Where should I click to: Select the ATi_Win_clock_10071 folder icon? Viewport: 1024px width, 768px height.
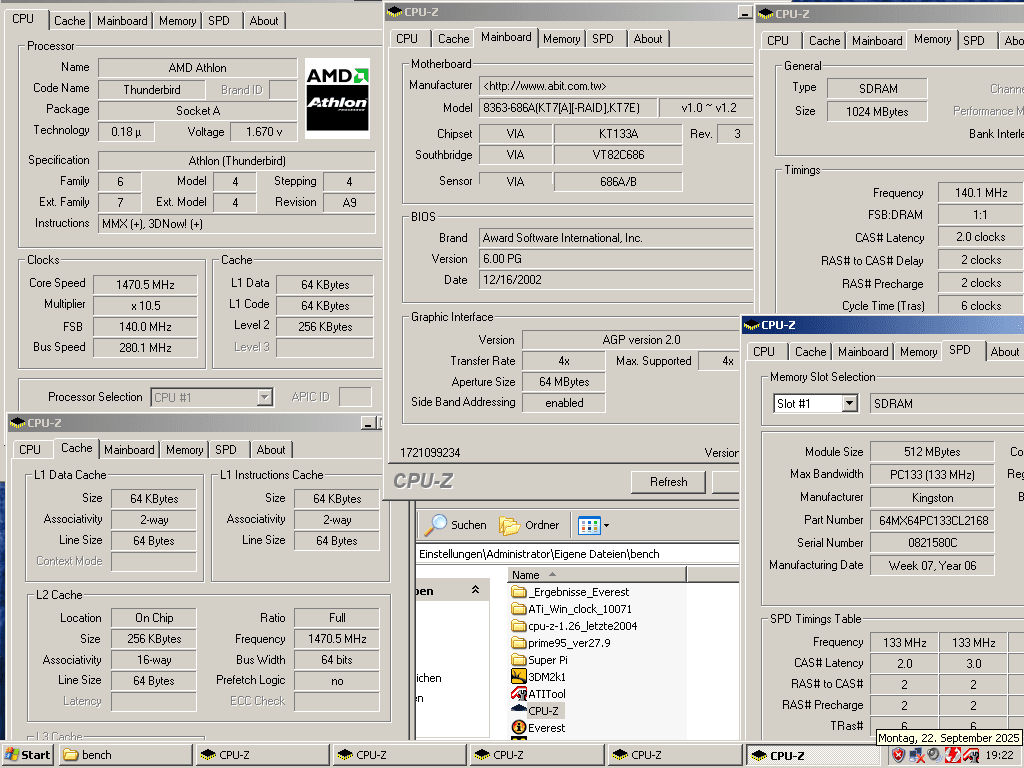(519, 609)
